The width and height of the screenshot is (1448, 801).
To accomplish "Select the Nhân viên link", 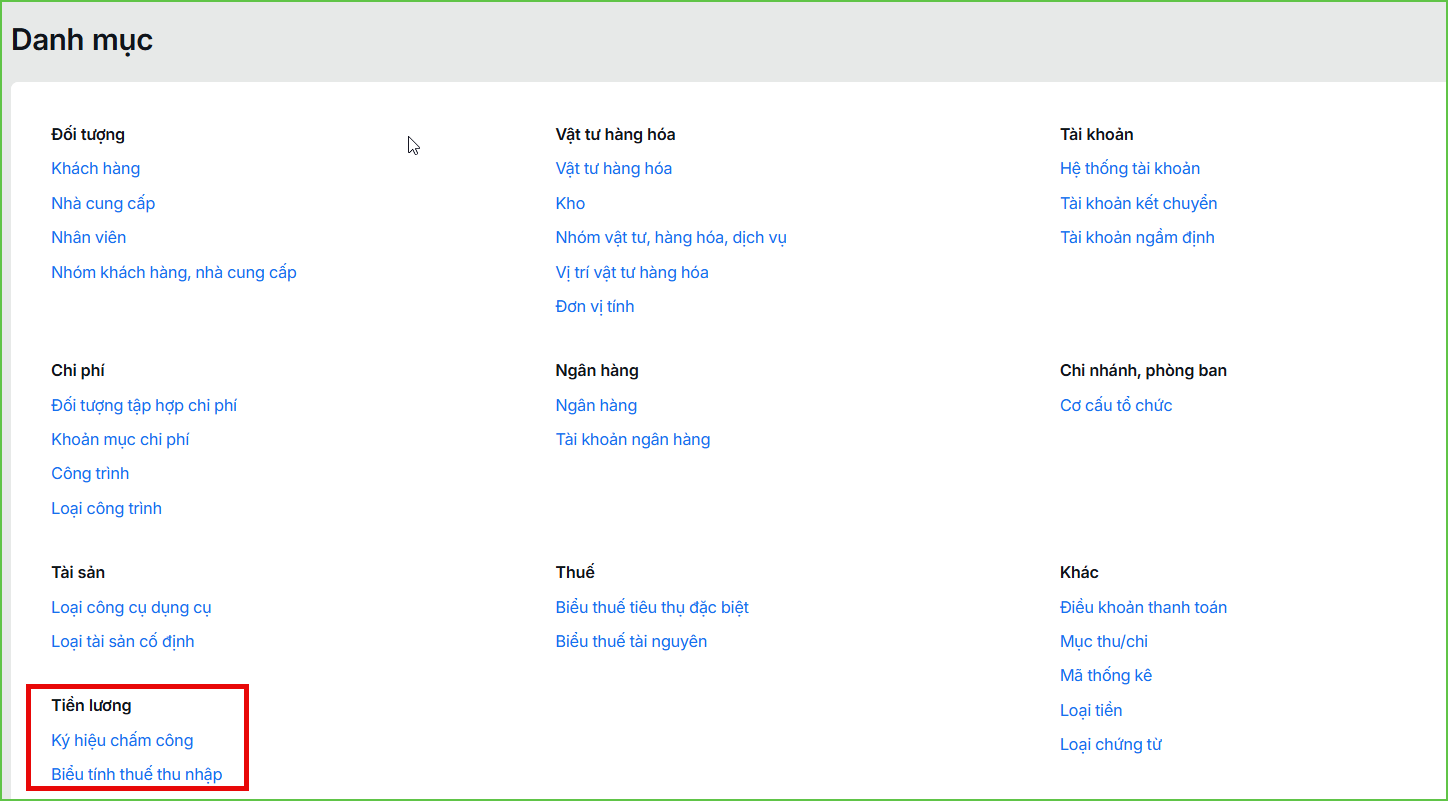I will click(x=89, y=237).
